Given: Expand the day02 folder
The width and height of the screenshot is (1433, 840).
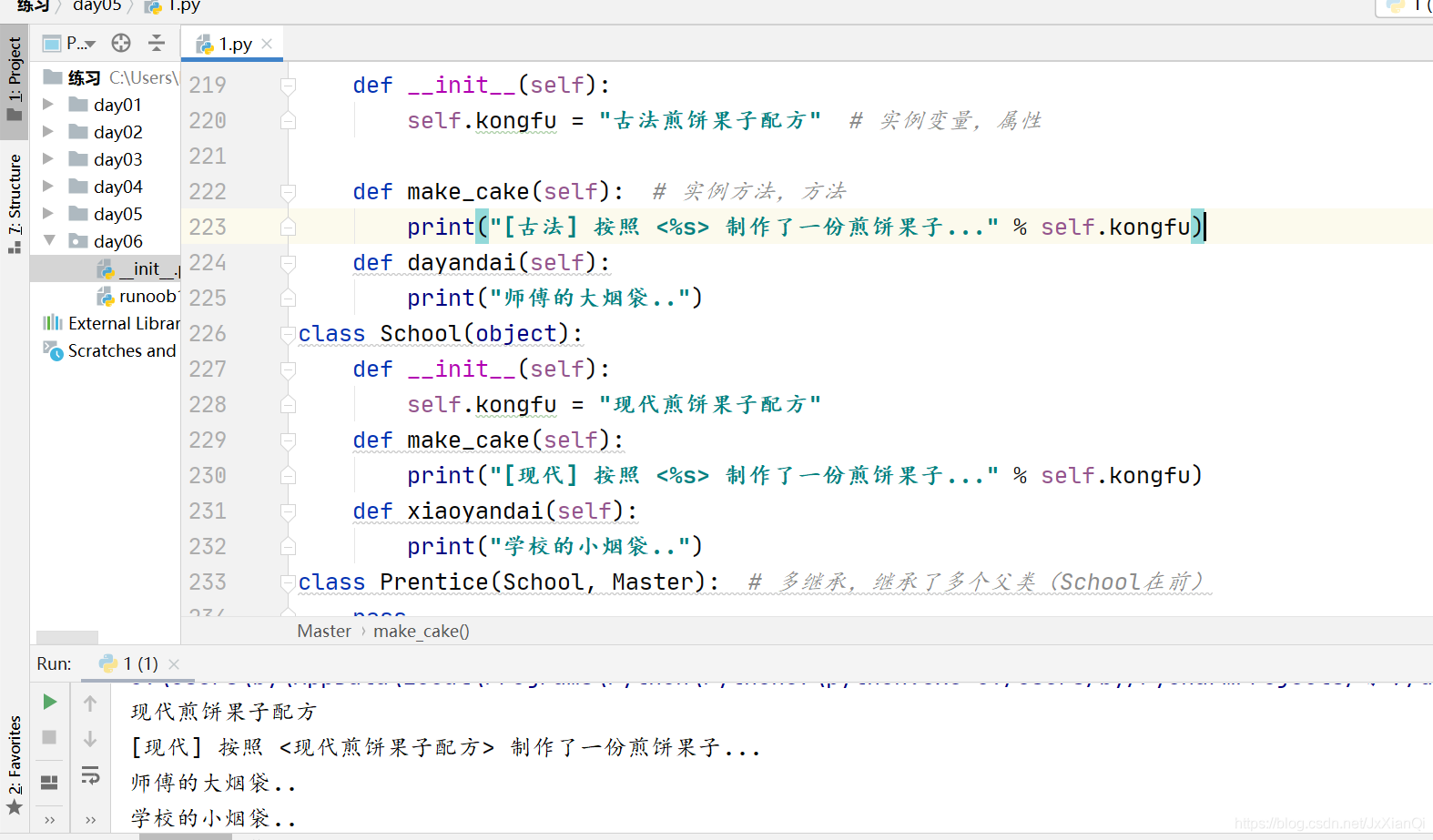Looking at the screenshot, I should click(x=48, y=132).
